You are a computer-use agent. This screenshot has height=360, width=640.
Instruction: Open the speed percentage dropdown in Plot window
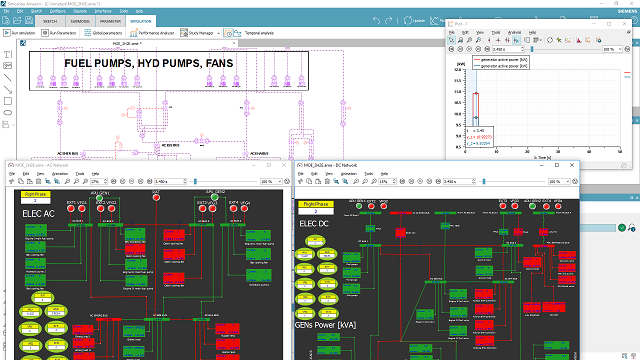612,49
